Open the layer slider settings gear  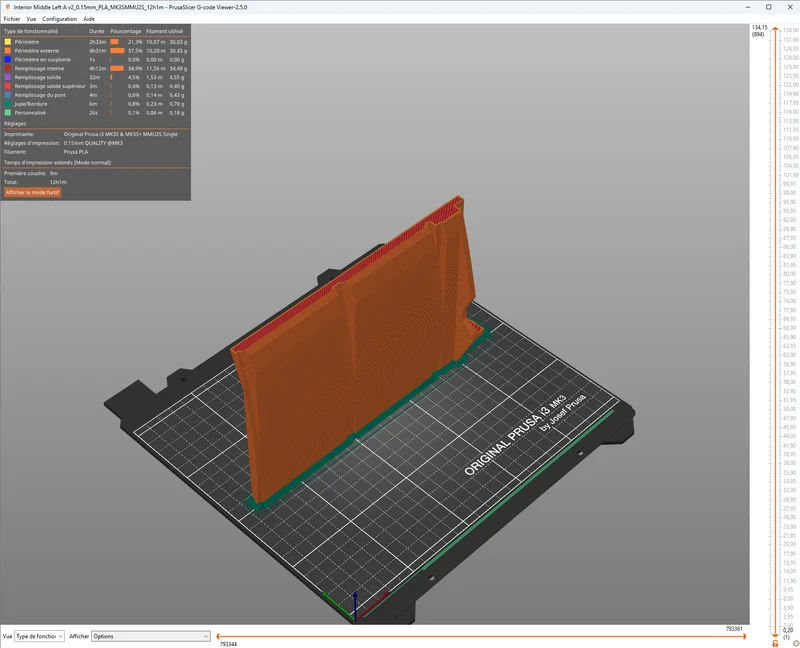pyautogui.click(x=795, y=643)
